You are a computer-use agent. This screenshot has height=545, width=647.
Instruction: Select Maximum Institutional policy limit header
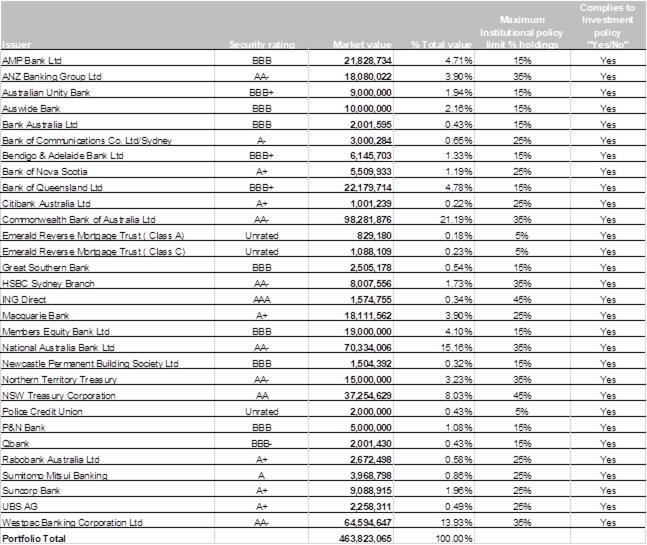[522, 32]
